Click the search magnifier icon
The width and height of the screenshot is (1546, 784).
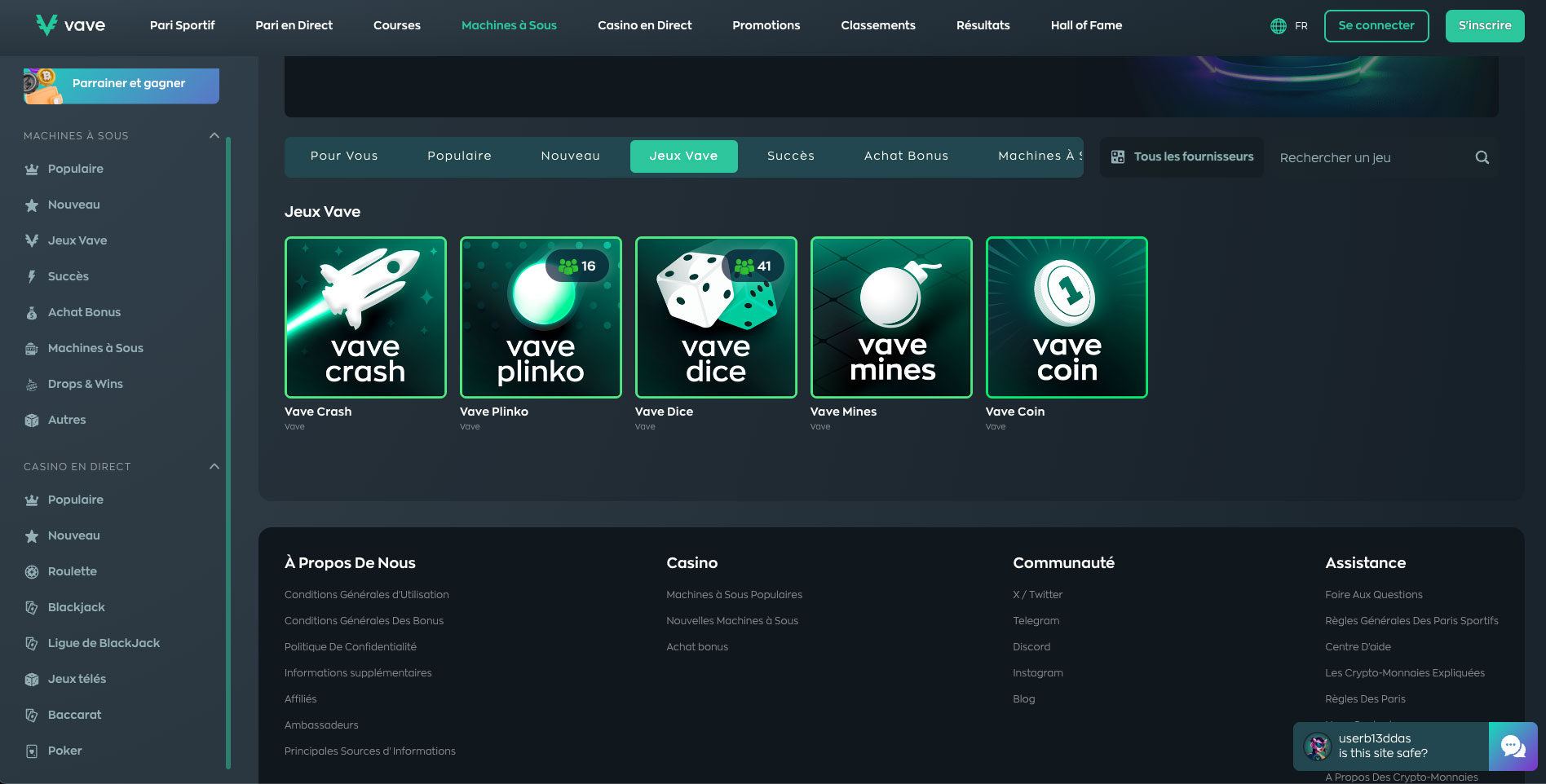pos(1482,157)
